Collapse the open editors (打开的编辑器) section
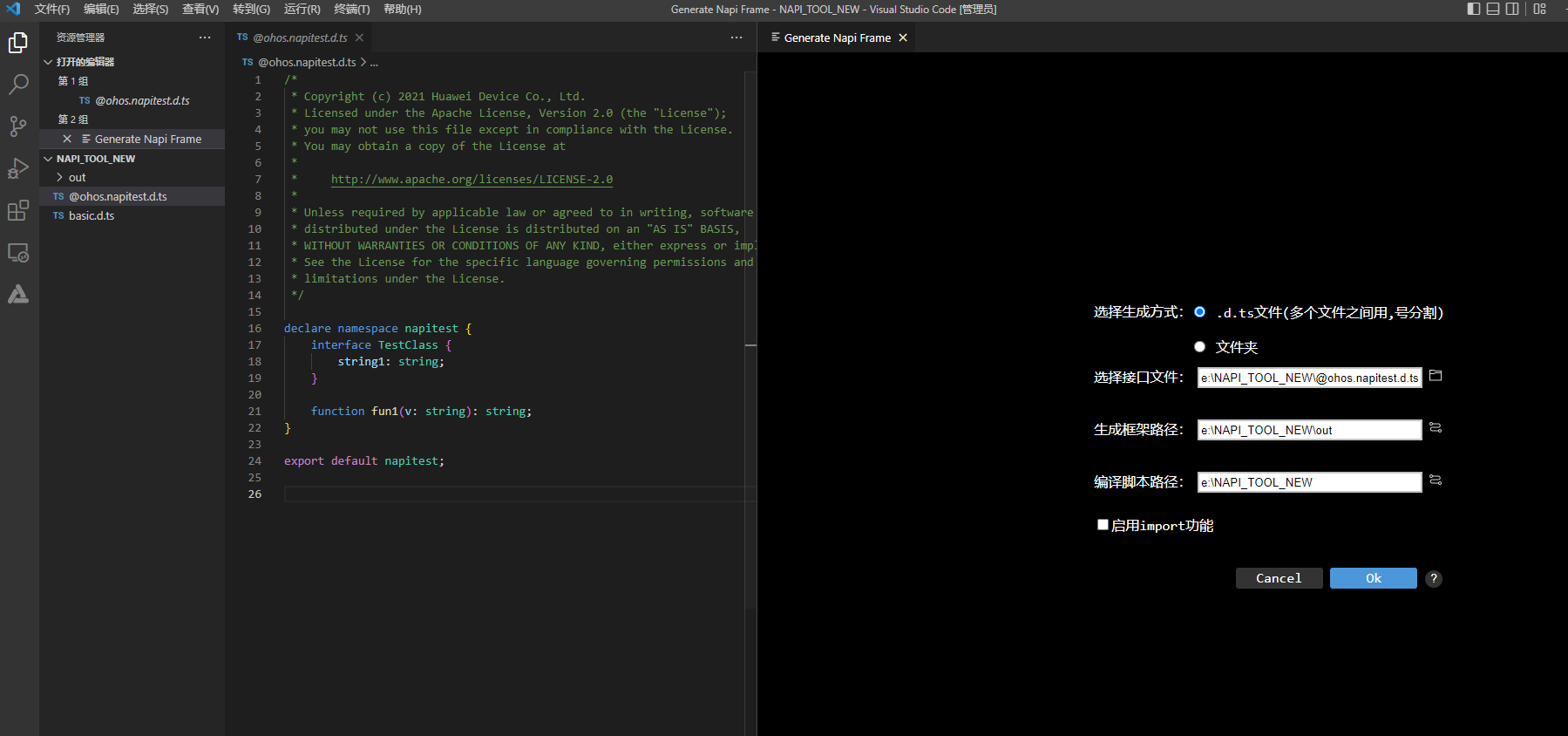This screenshot has height=736, width=1568. (x=48, y=62)
